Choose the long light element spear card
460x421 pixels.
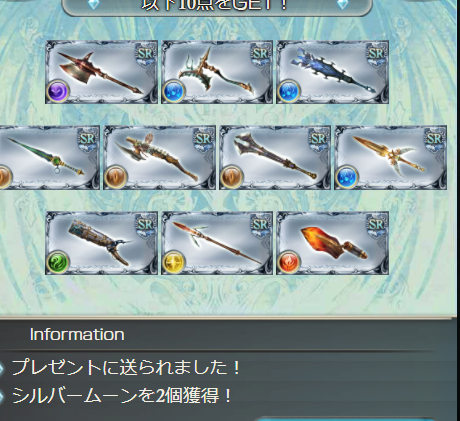(217, 243)
